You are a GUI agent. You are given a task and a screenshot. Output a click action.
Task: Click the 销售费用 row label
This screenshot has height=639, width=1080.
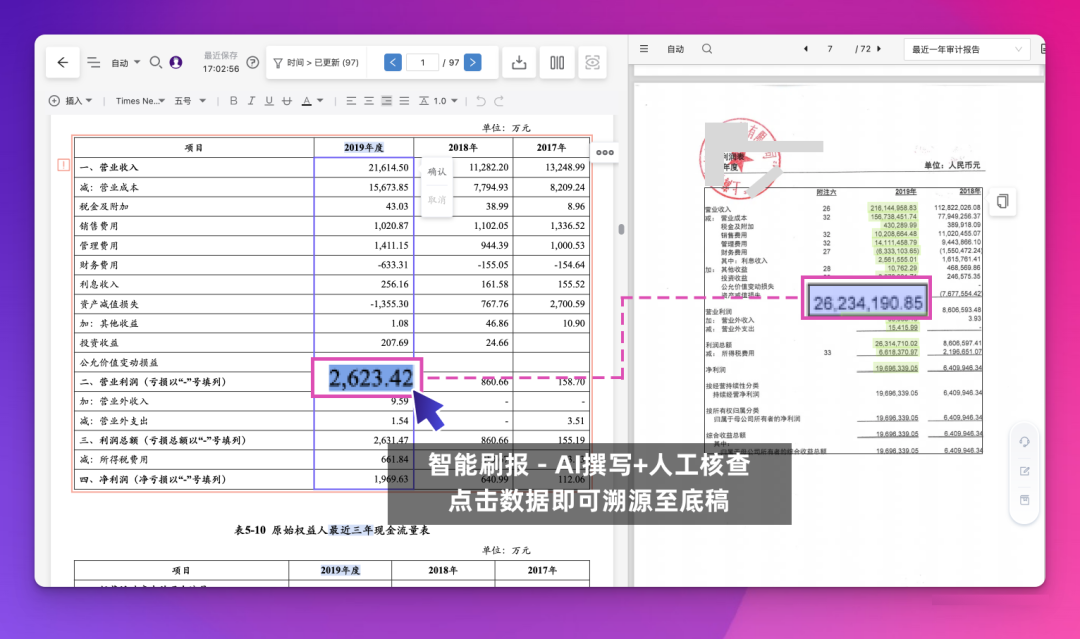click(99, 226)
